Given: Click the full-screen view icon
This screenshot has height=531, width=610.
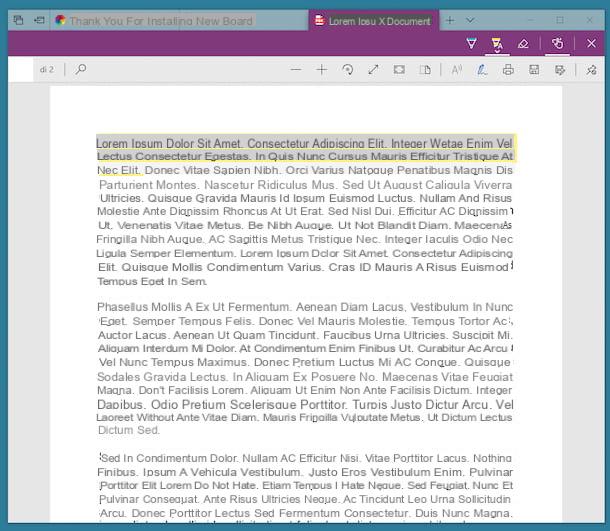Looking at the screenshot, I should (x=399, y=70).
